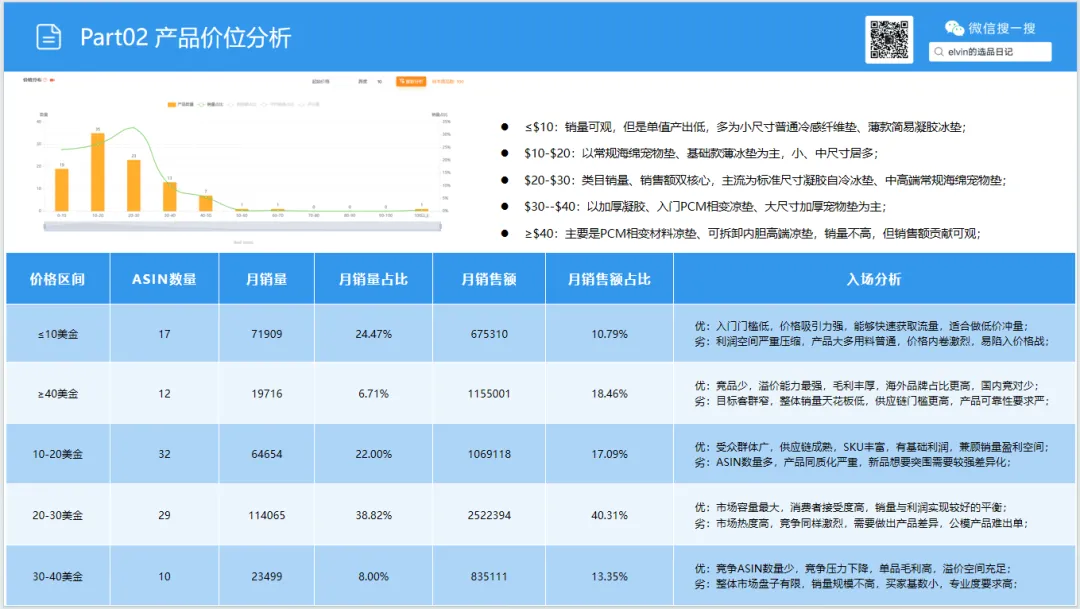Click the WeChat logo icon
The width and height of the screenshot is (1080, 609).
point(954,28)
